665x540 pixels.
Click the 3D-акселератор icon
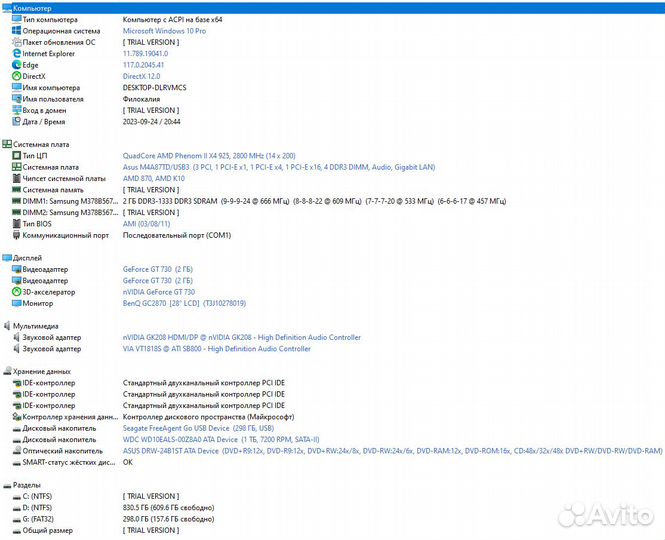[x=16, y=292]
